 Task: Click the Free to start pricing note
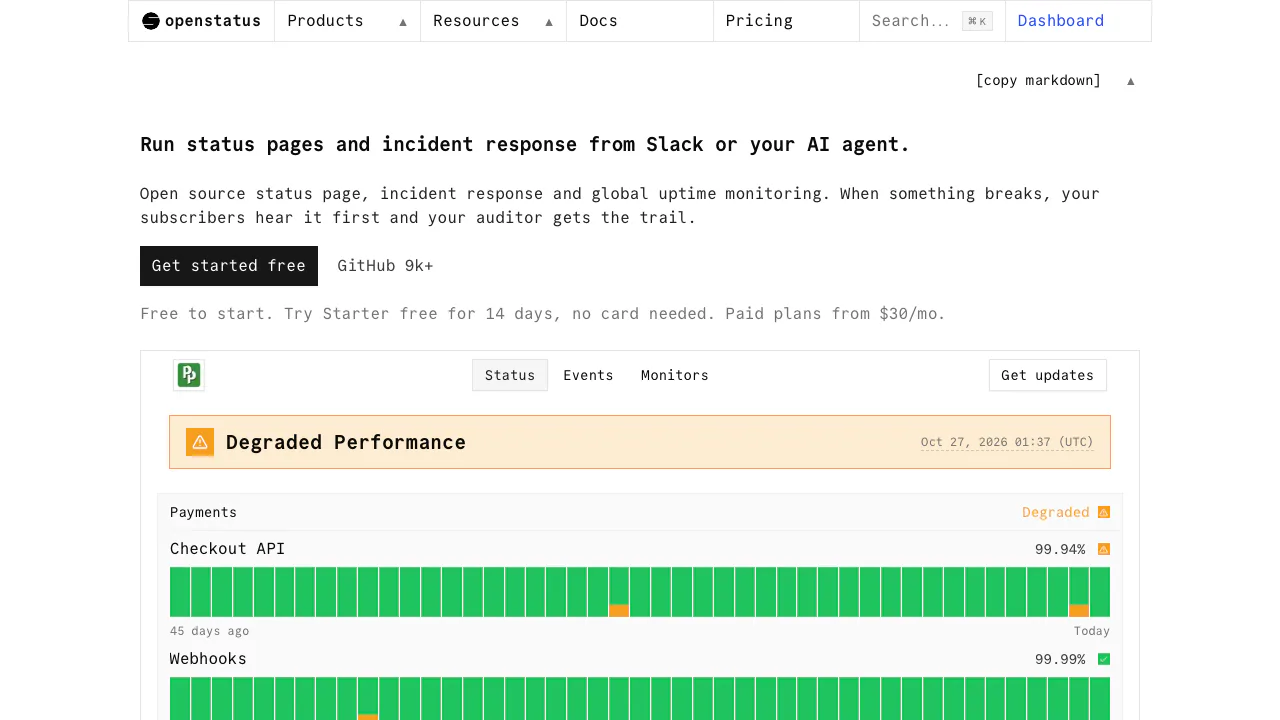tap(543, 314)
